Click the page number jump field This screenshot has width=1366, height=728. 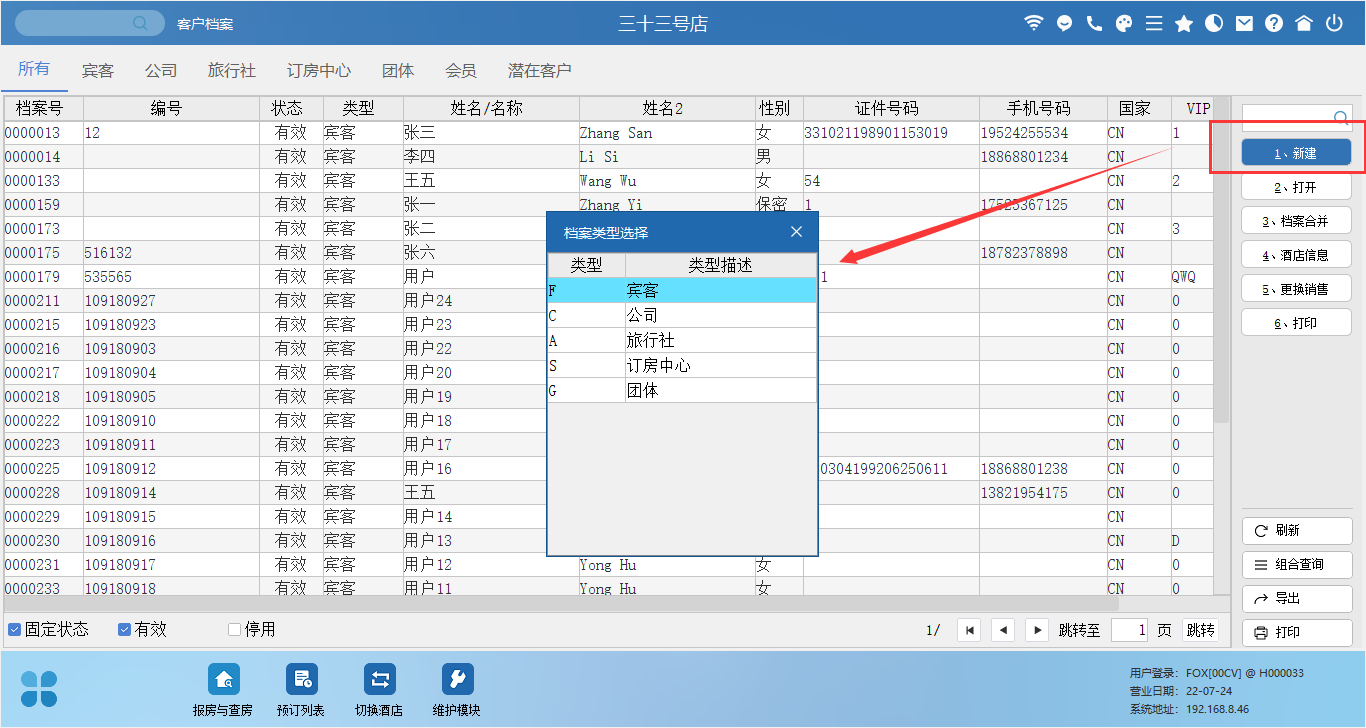(1129, 630)
